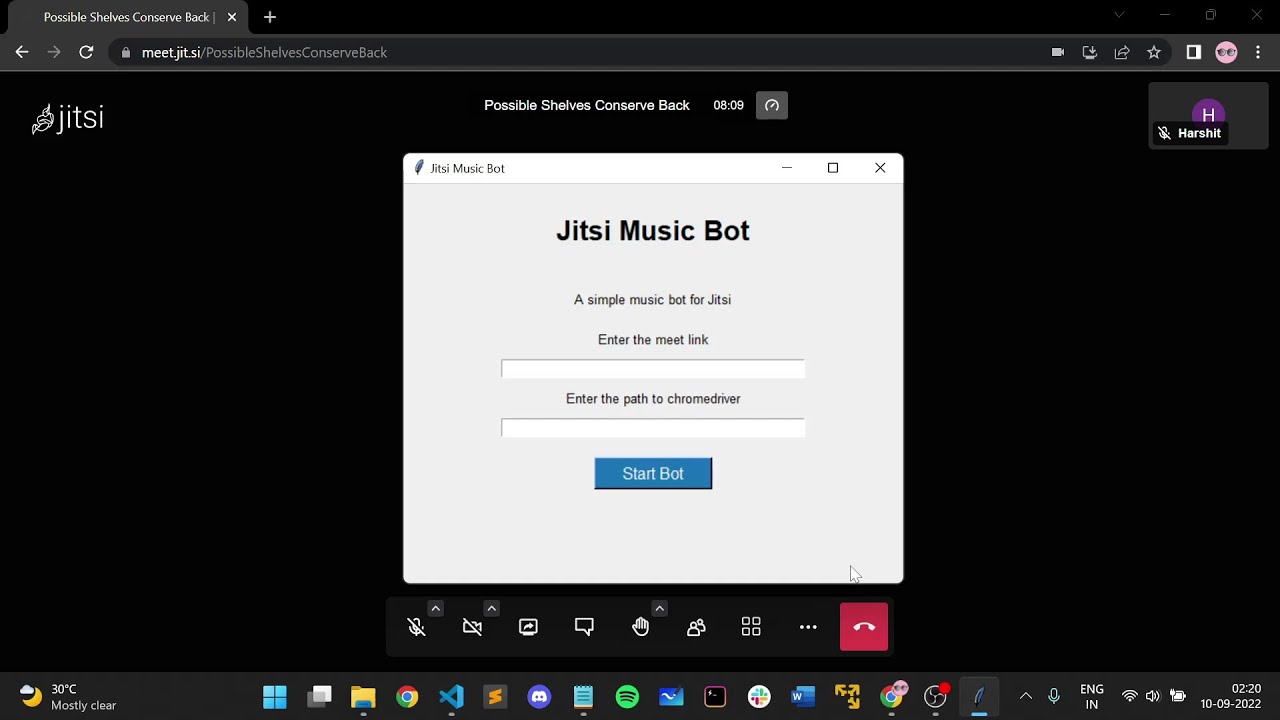Share this page icon in address bar

(x=1122, y=52)
